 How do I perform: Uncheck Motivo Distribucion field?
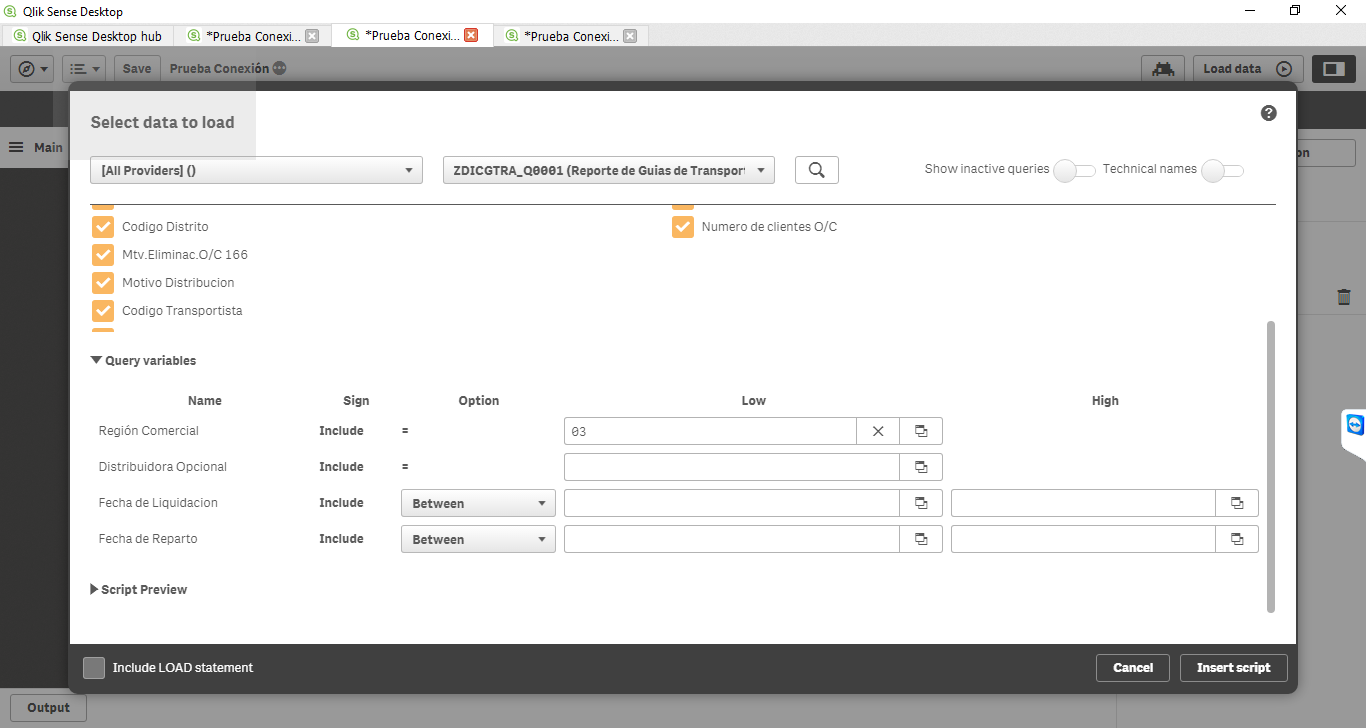(103, 283)
